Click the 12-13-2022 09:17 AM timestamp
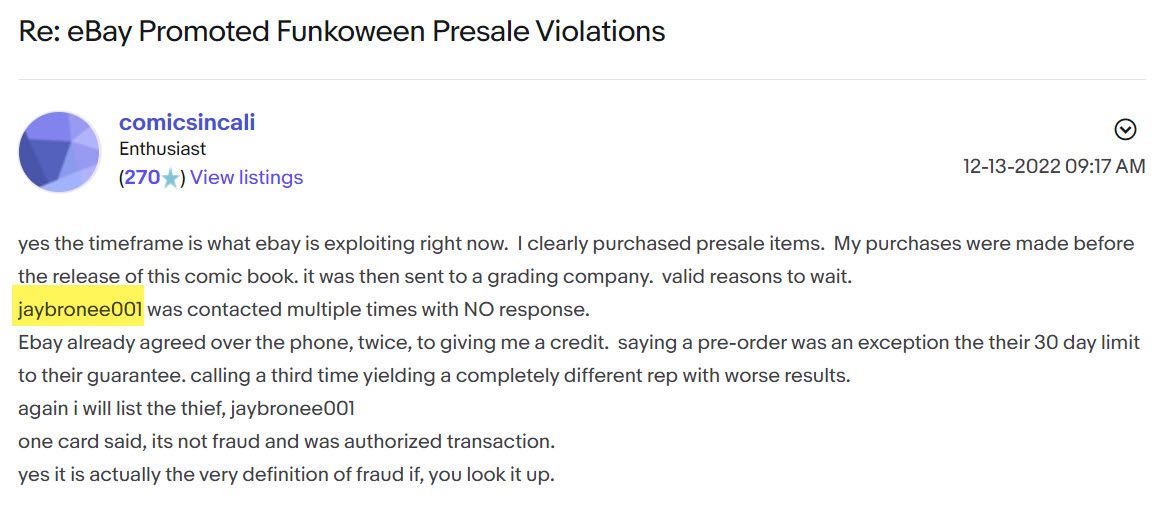Viewport: 1157px width, 513px height. pos(1054,166)
